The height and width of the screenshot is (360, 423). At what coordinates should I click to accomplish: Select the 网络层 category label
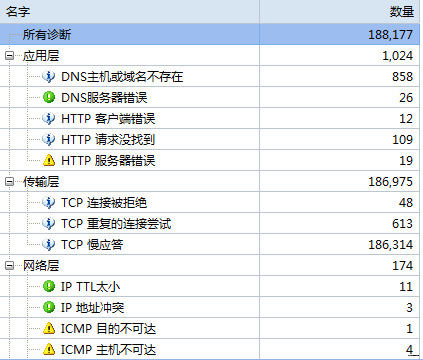pos(41,266)
